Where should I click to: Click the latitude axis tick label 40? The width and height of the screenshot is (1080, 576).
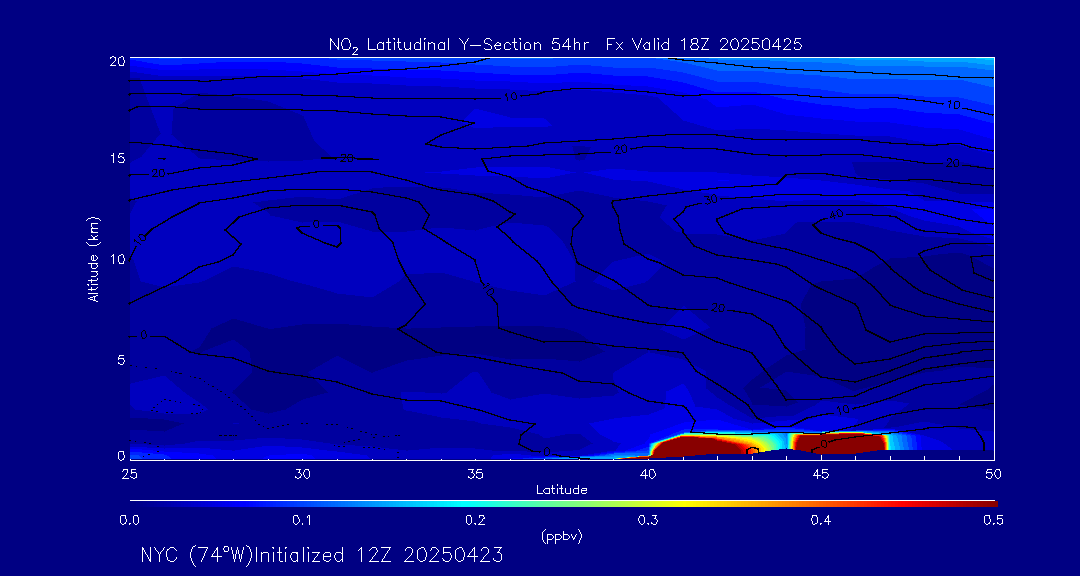point(648,473)
